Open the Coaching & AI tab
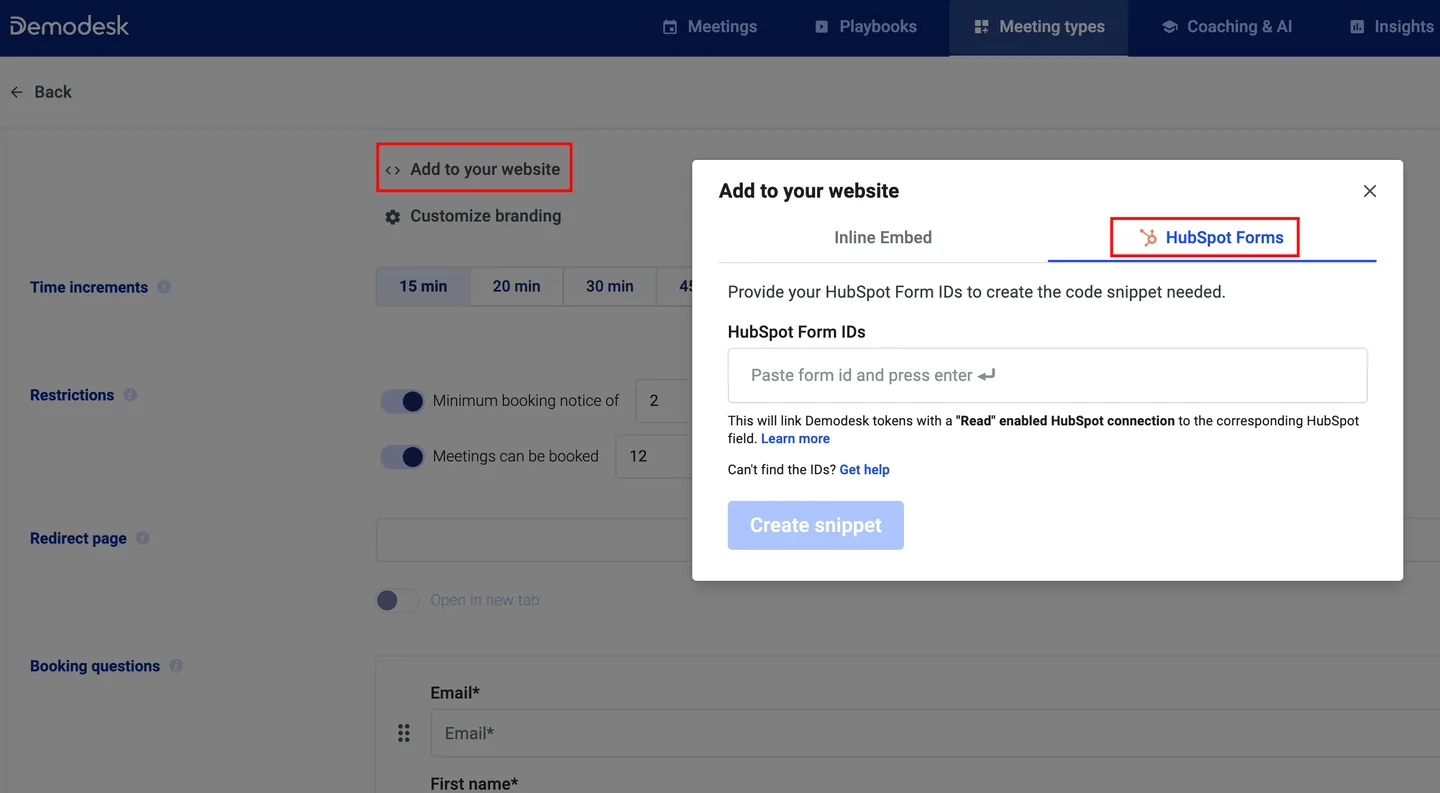Viewport: 1440px width, 793px height. click(x=1227, y=27)
